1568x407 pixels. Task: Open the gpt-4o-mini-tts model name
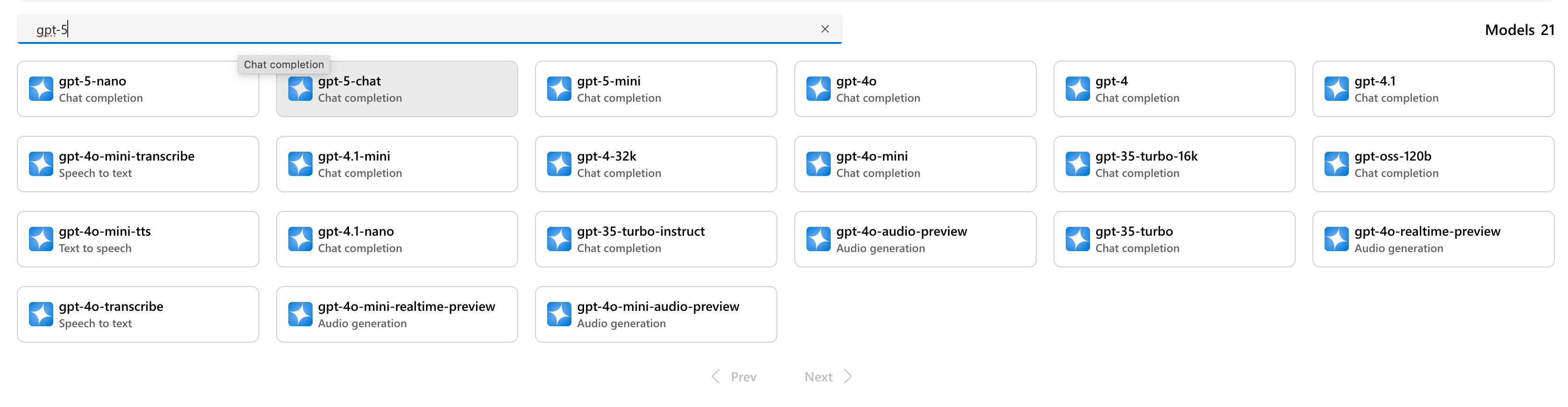tap(105, 232)
